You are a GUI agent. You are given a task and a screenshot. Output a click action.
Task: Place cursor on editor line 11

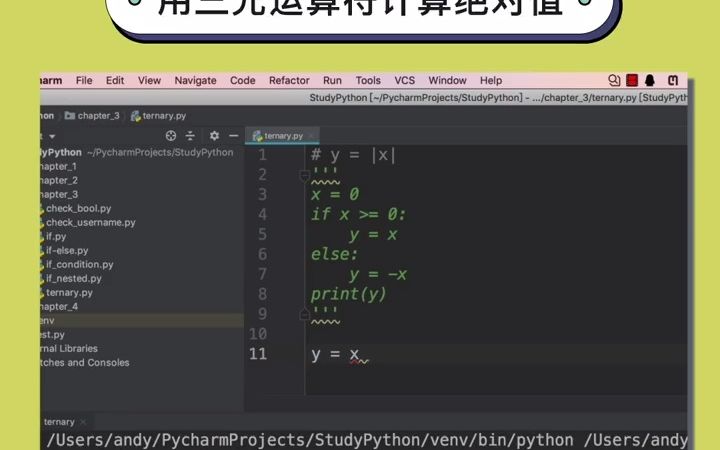point(496,354)
